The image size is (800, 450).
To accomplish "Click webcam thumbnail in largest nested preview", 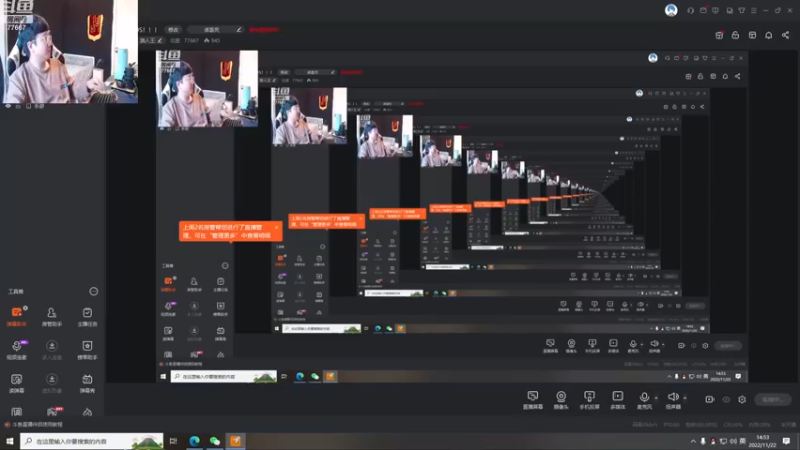I will tap(207, 88).
